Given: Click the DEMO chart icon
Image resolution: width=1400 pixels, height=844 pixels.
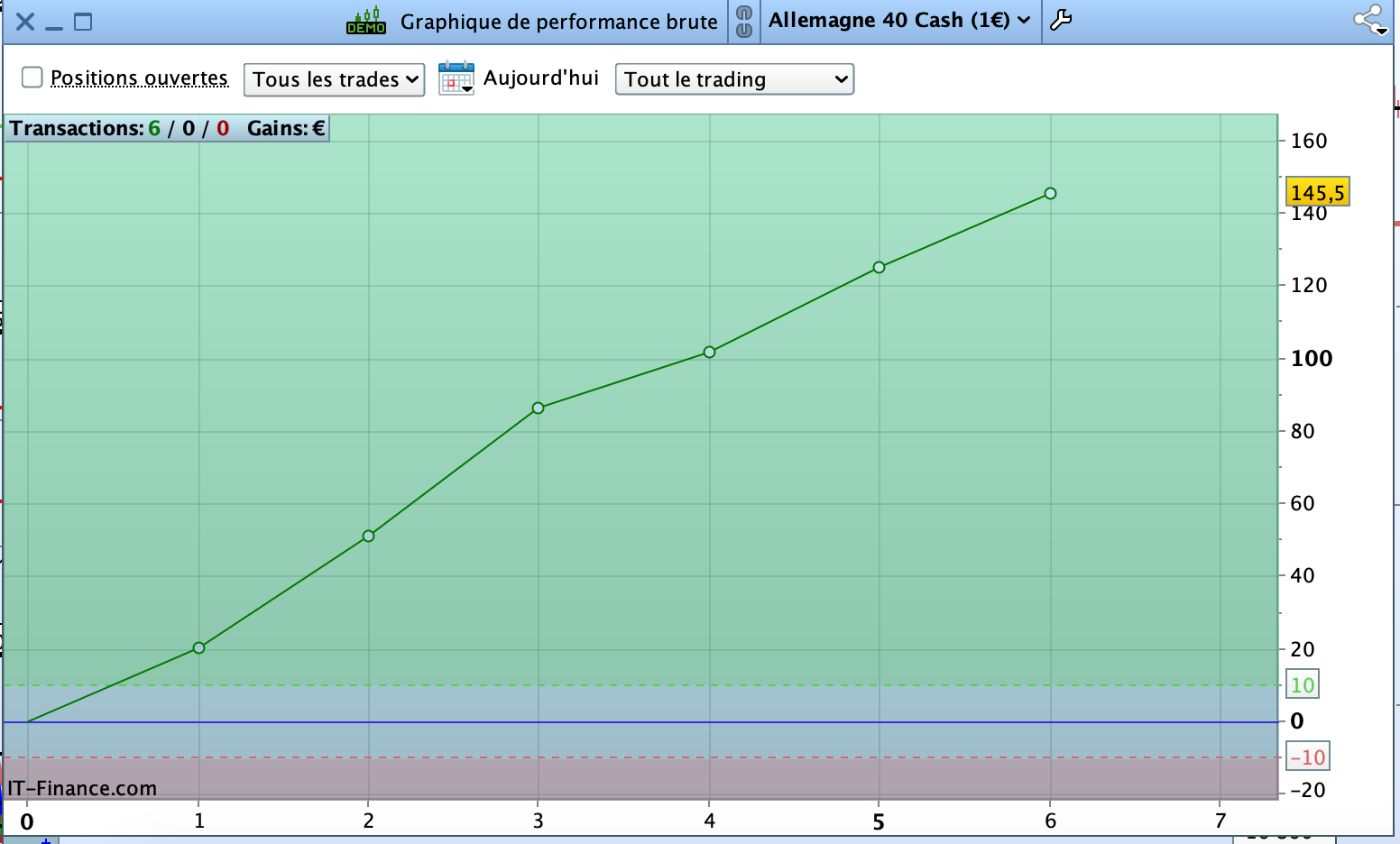Looking at the screenshot, I should click(366, 21).
